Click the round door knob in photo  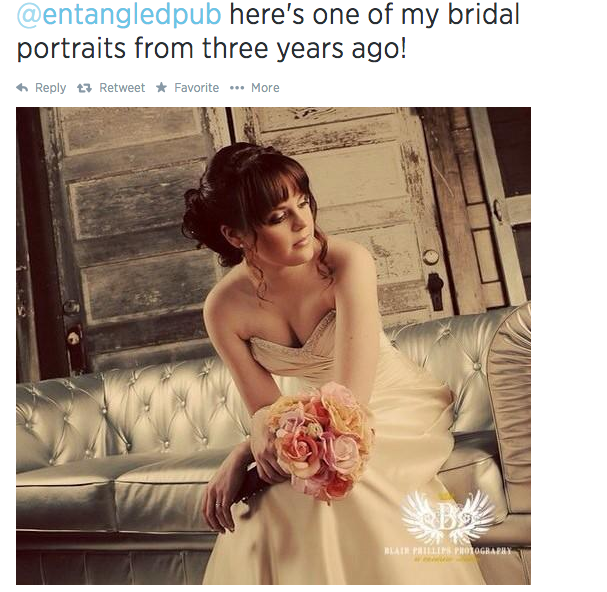(x=430, y=257)
